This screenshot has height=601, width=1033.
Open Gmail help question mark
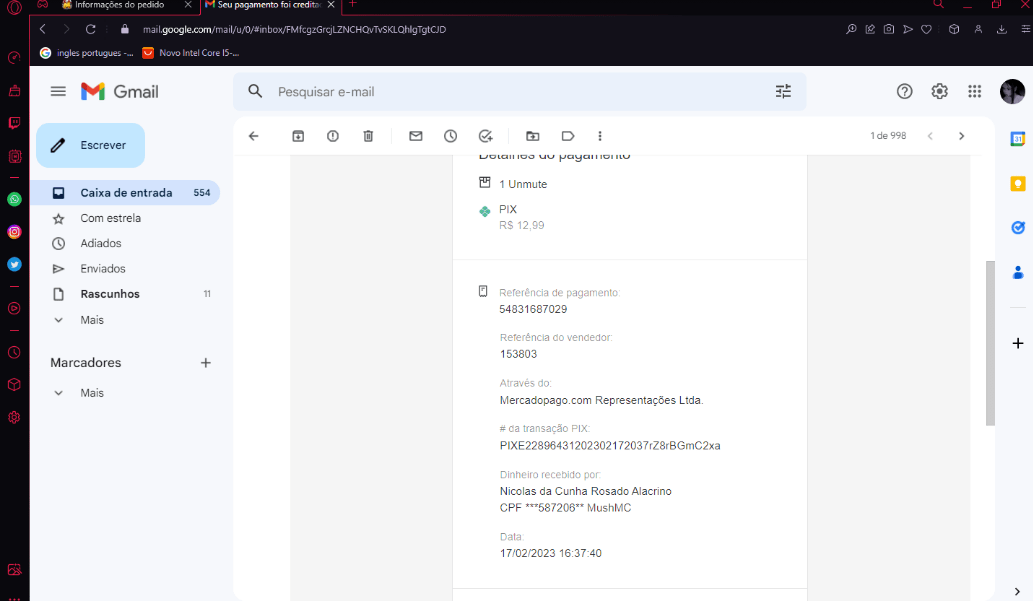[904, 92]
